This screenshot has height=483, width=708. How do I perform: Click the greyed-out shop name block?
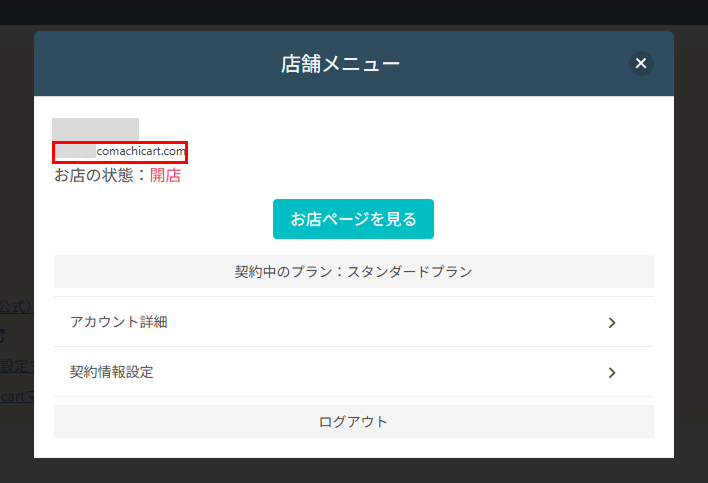tap(95, 129)
